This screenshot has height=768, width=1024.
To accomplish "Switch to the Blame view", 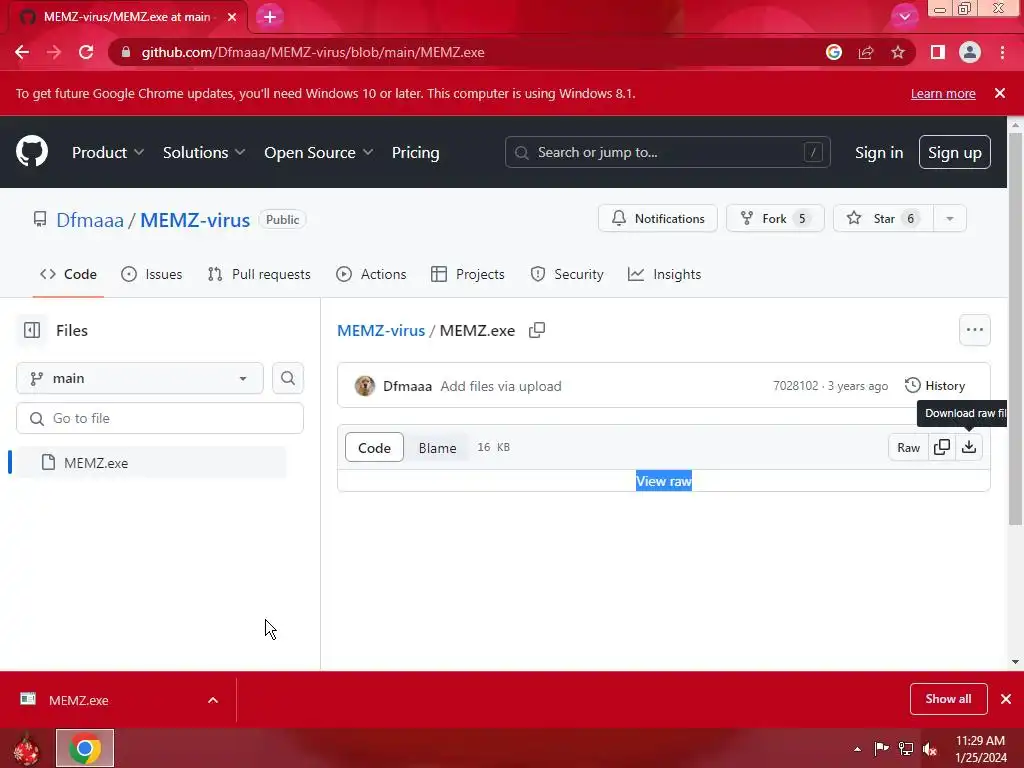I will (438, 447).
